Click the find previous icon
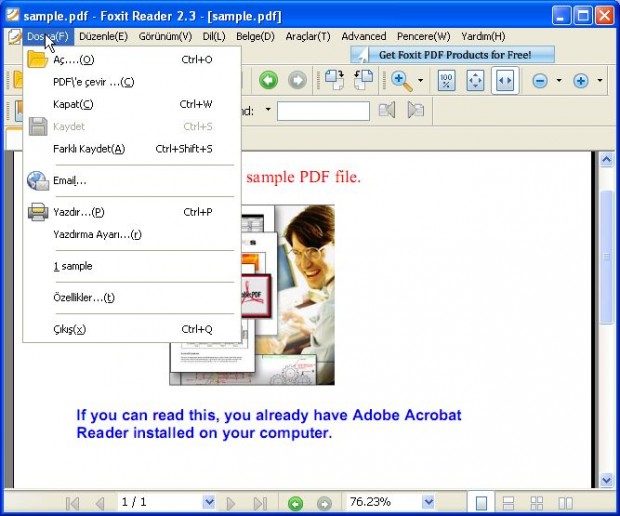This screenshot has height=516, width=620. click(x=387, y=110)
